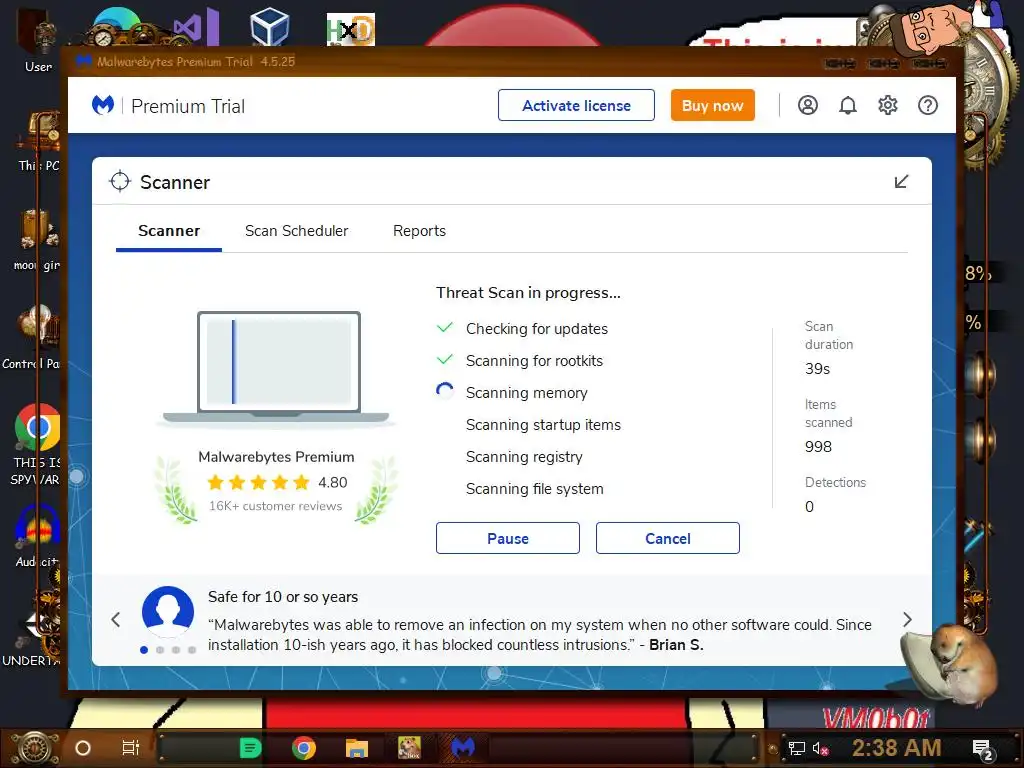Open the Visual Studio desktop icon
Screen dimensions: 1024x768
click(x=196, y=27)
